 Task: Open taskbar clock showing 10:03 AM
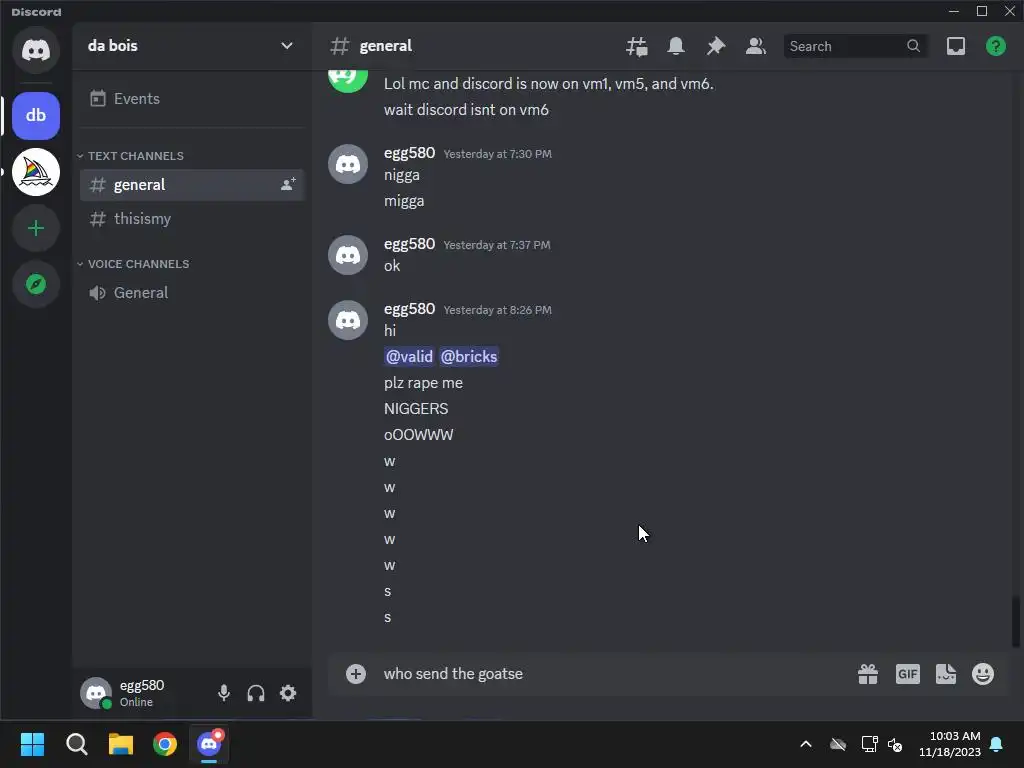[x=950, y=744]
